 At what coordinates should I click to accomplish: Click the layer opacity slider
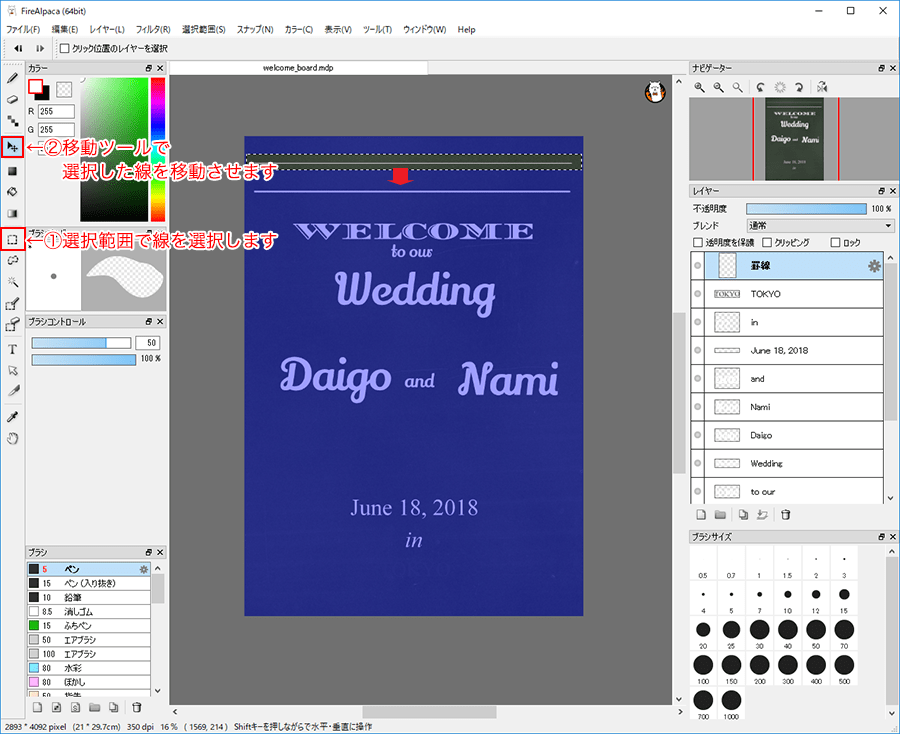(805, 209)
